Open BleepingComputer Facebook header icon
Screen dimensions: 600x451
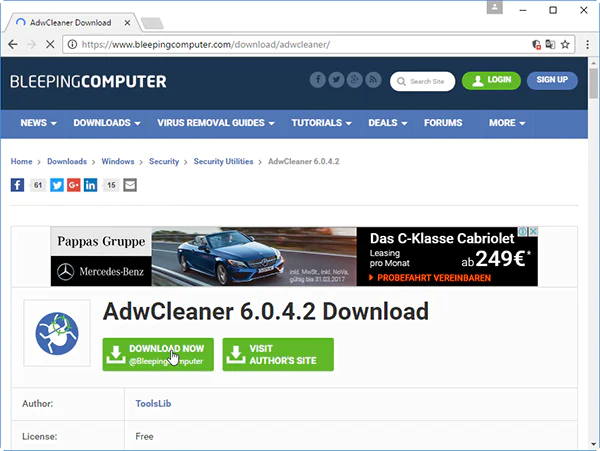[x=318, y=80]
